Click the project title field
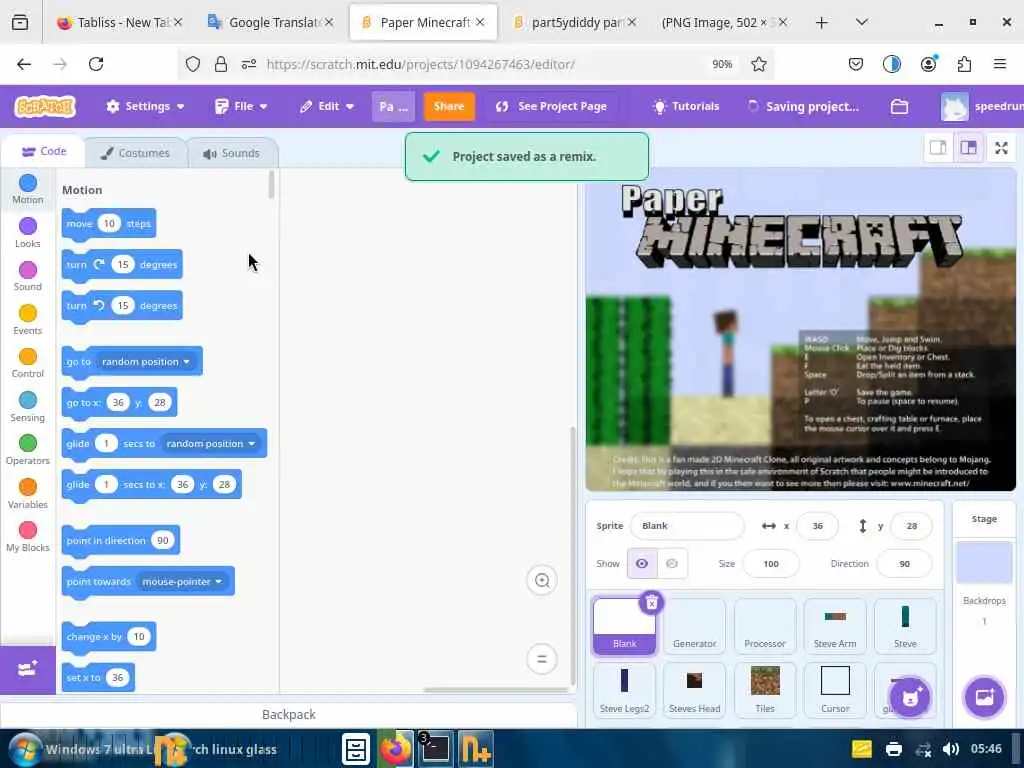 click(x=393, y=106)
